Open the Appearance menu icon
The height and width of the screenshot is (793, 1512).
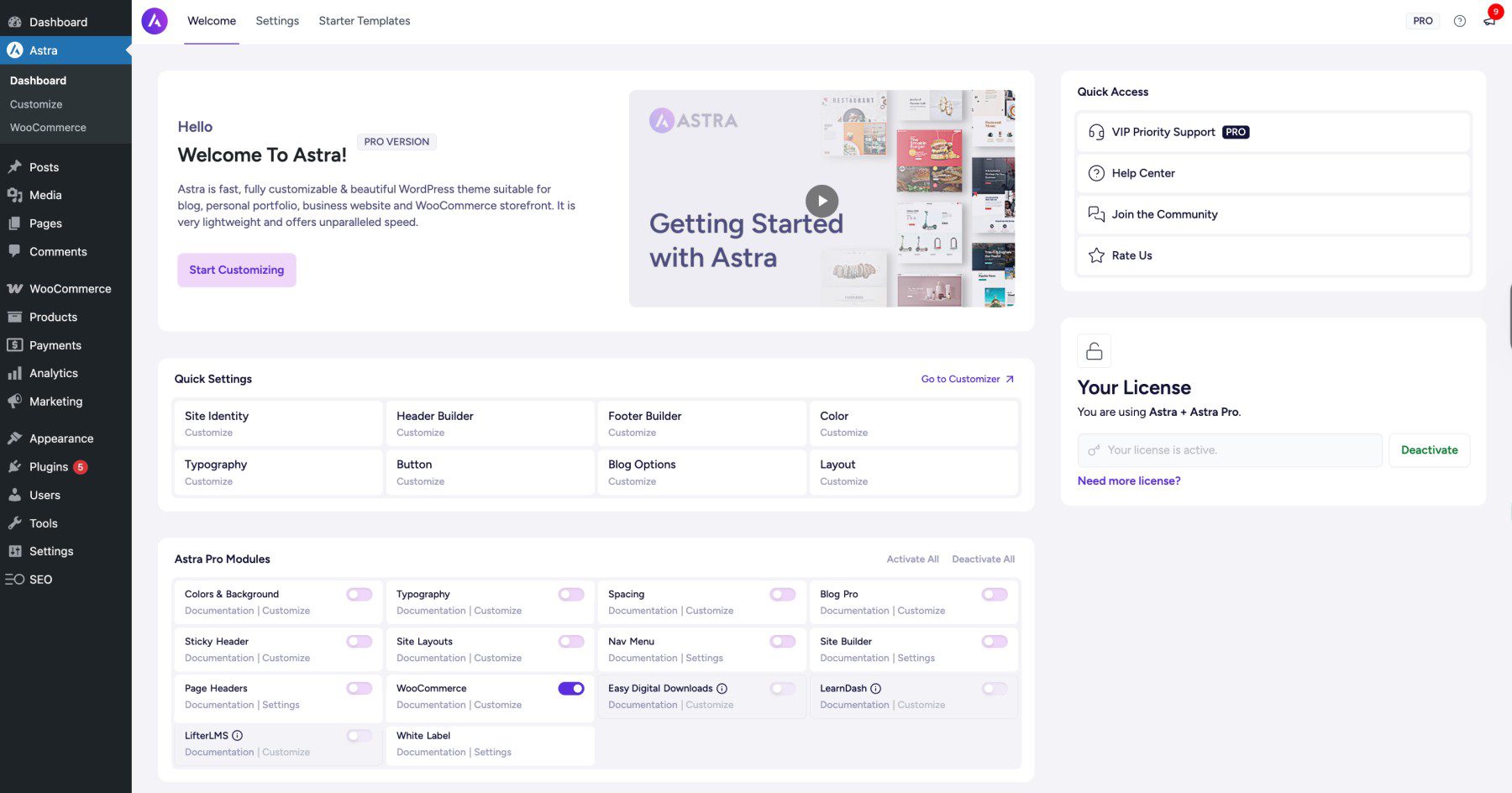[16, 438]
